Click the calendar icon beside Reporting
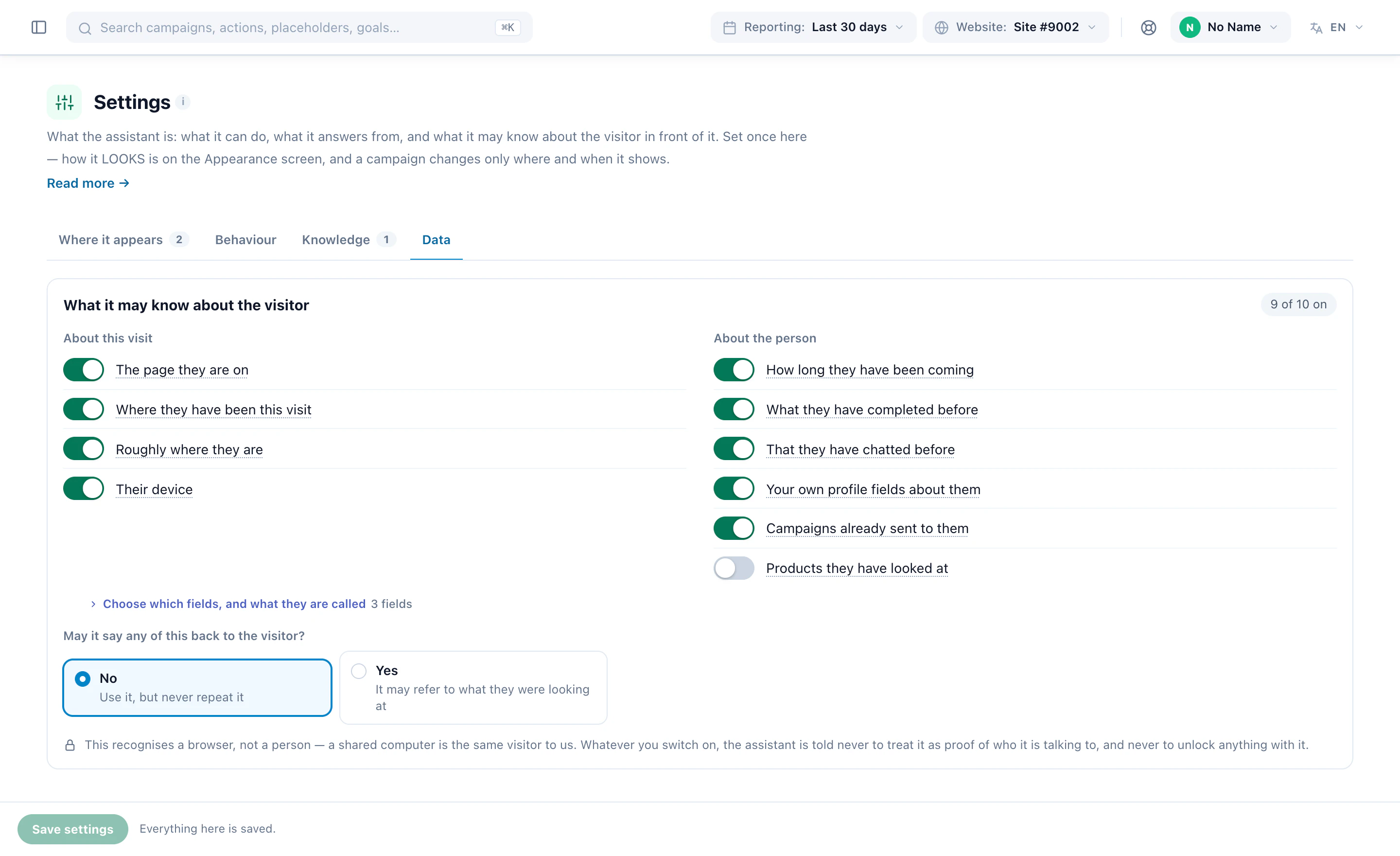This screenshot has height=856, width=1400. pyautogui.click(x=730, y=27)
